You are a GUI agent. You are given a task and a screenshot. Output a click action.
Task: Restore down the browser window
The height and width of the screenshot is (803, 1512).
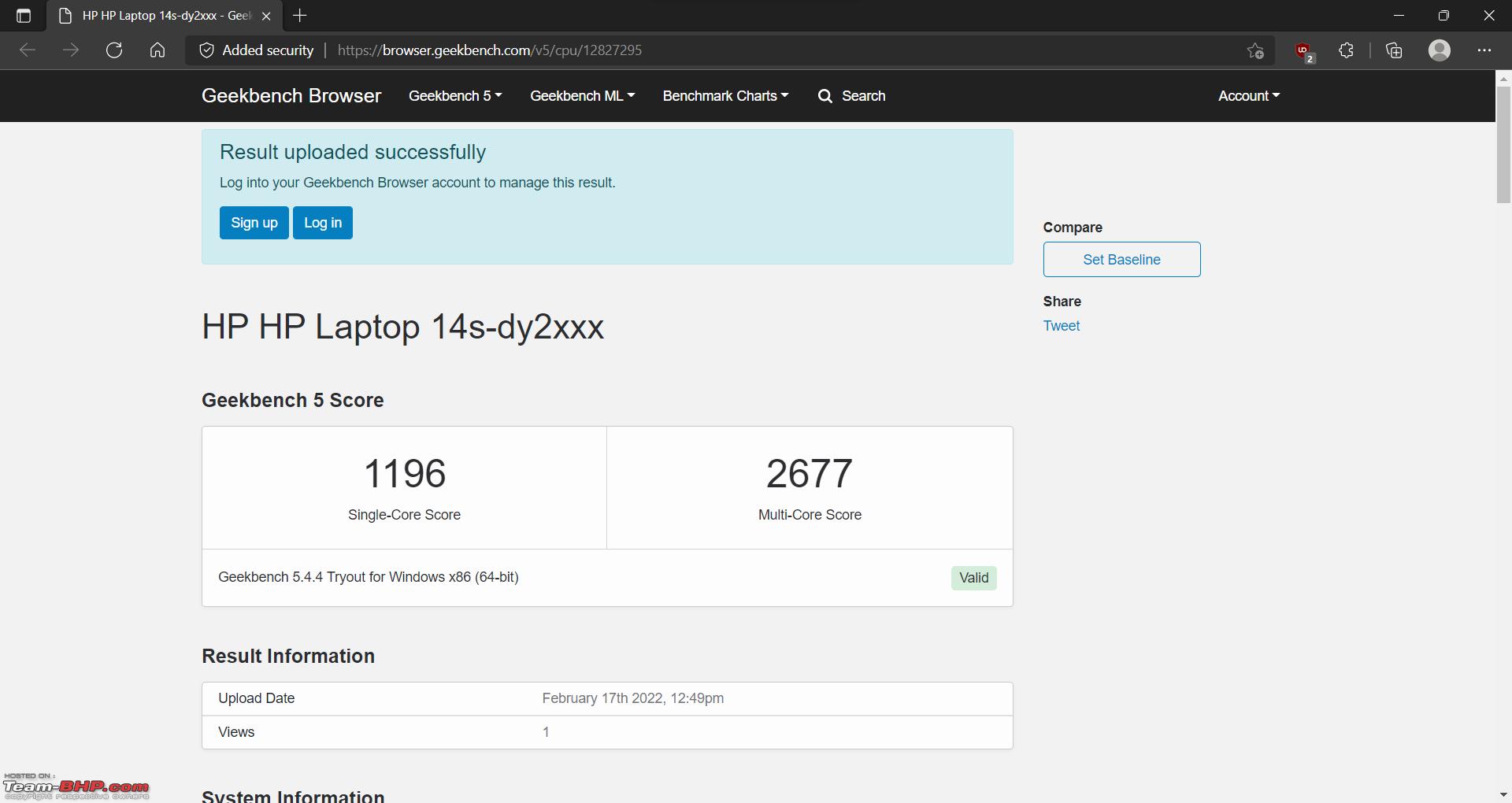[1443, 16]
